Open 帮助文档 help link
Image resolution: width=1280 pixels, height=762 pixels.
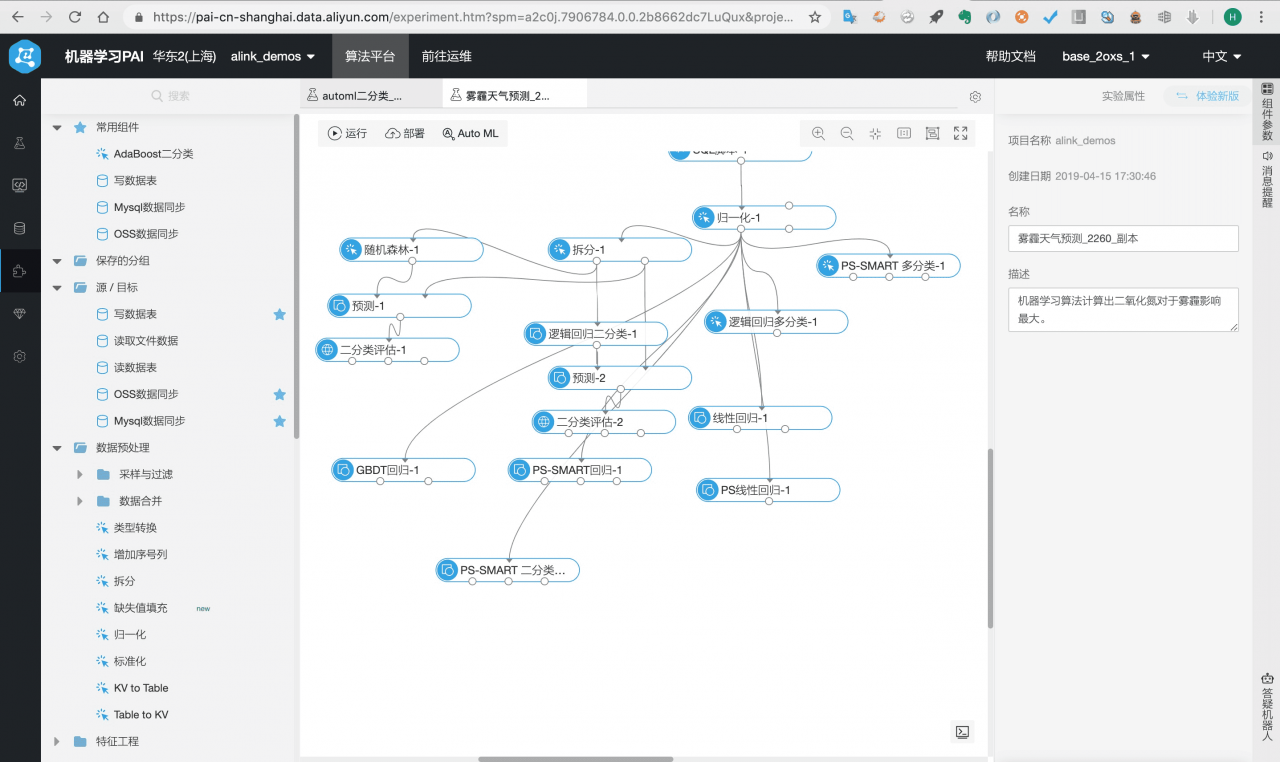click(x=1011, y=57)
